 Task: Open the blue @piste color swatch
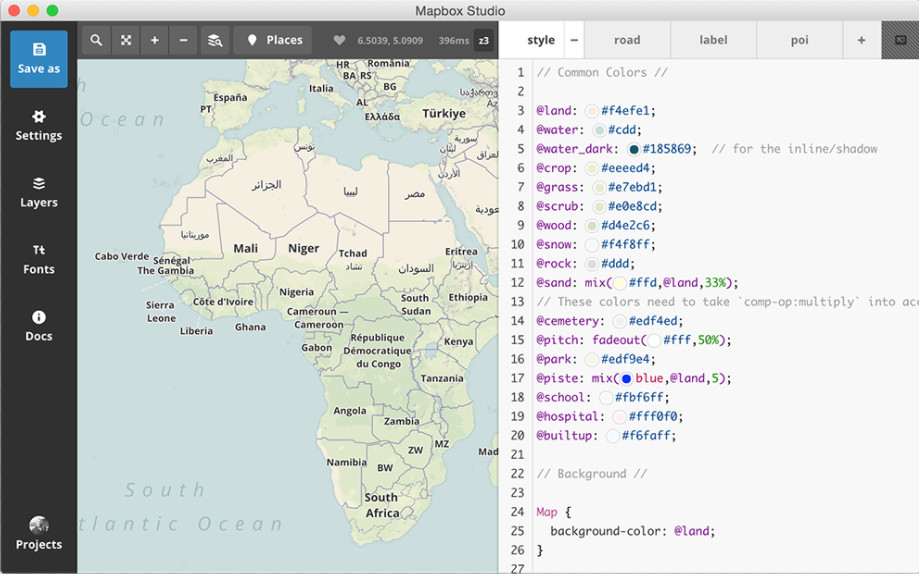[x=627, y=379]
